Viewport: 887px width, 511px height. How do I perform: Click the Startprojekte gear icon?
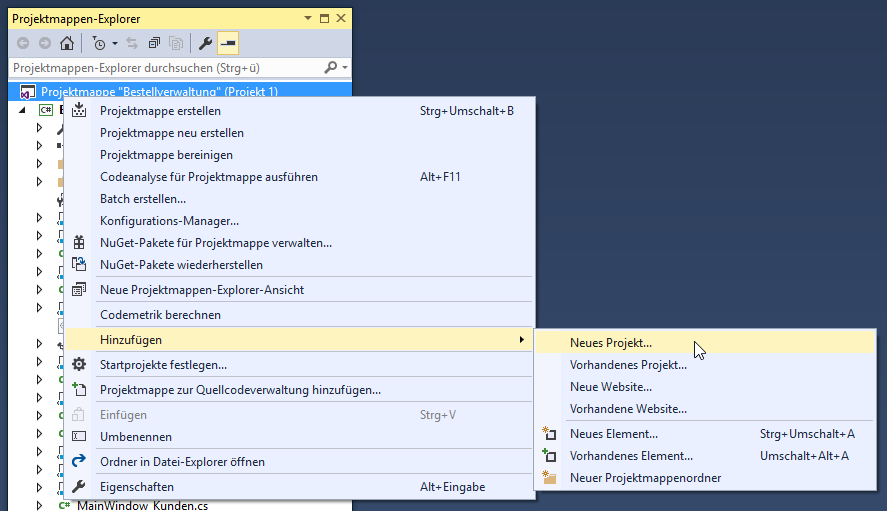(79, 364)
